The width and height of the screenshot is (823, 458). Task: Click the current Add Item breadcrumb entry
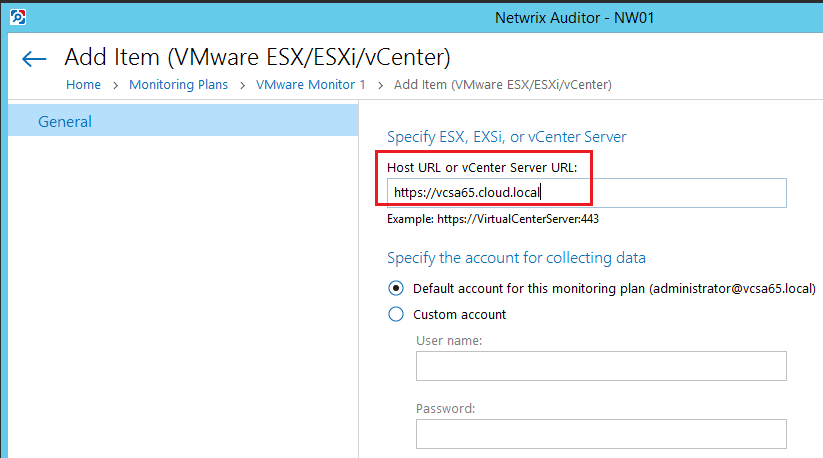coord(502,85)
